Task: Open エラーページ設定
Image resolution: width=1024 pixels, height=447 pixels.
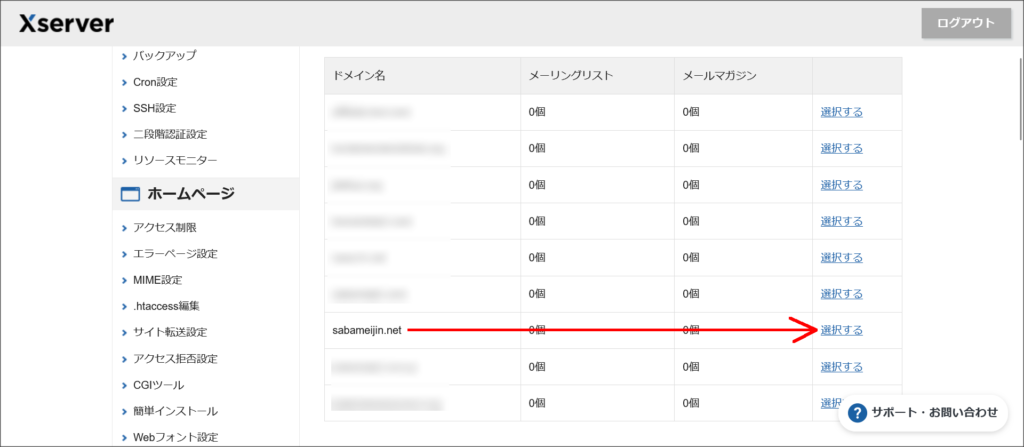Action: pyautogui.click(x=175, y=254)
